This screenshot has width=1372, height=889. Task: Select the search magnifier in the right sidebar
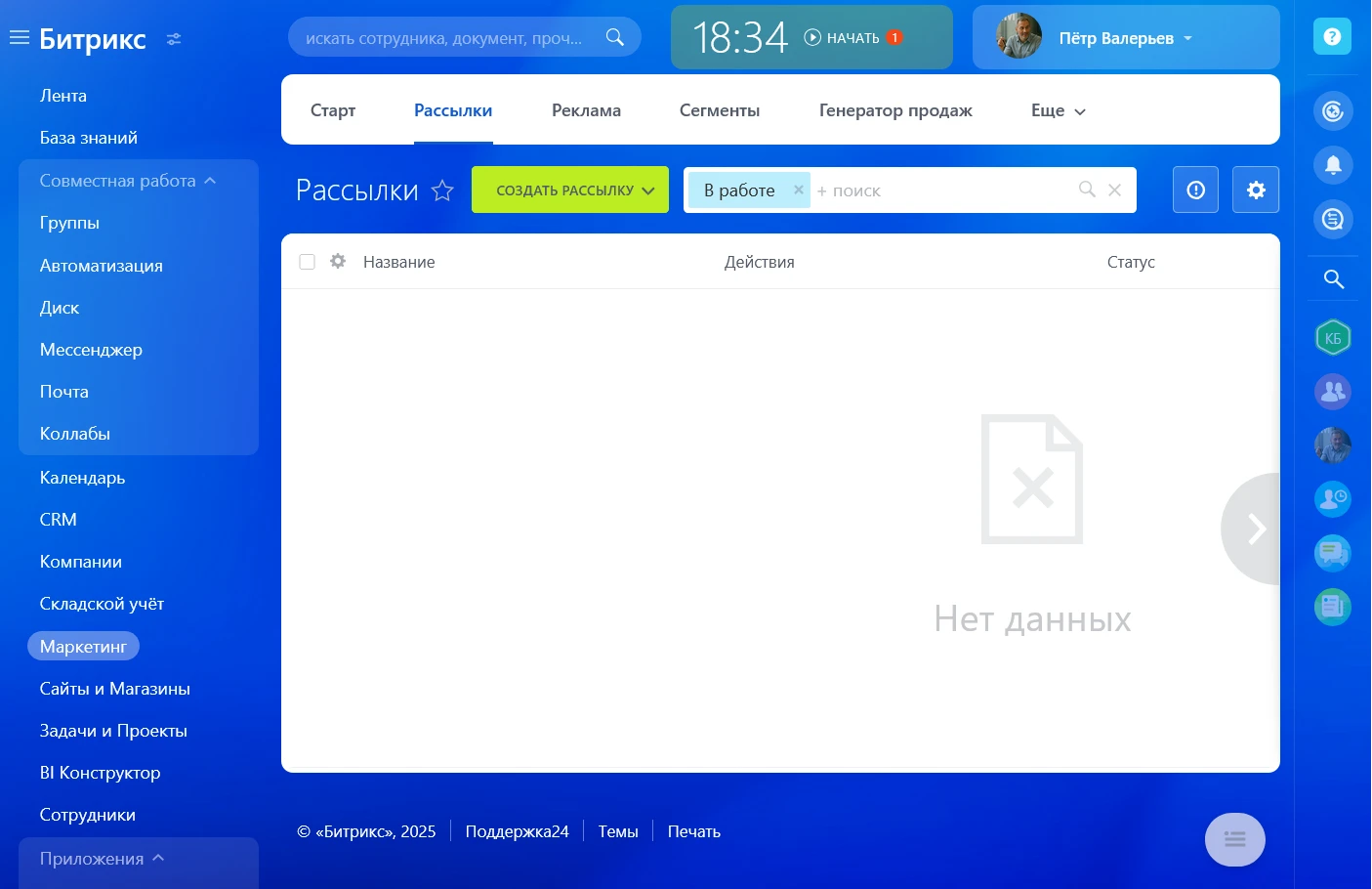(1332, 279)
